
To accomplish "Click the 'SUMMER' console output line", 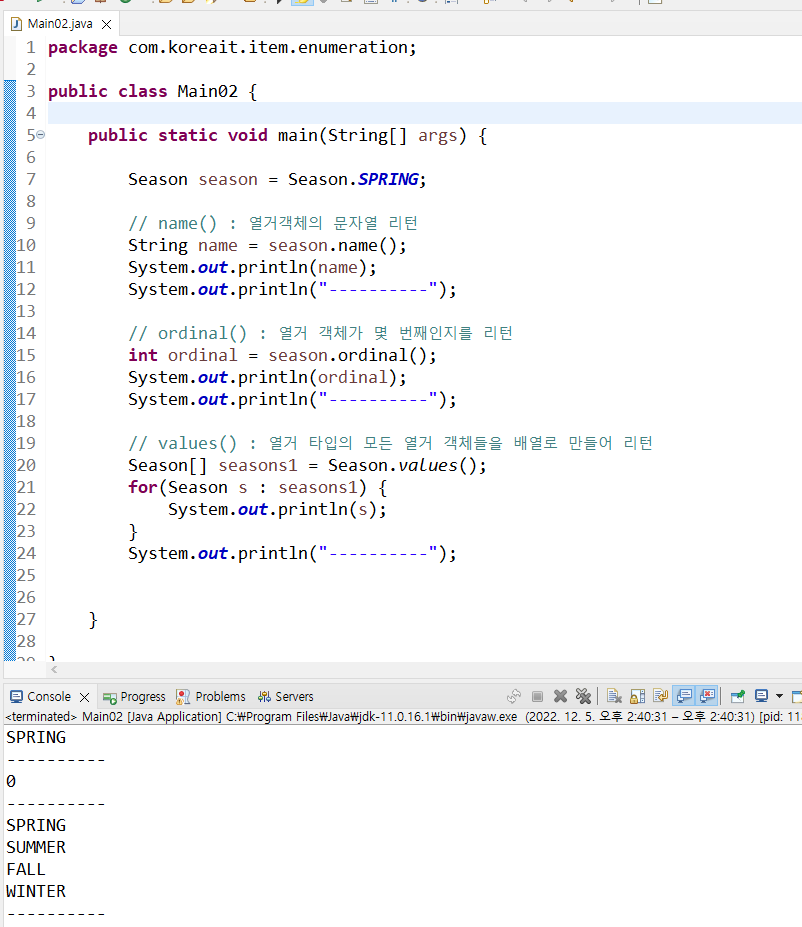I will (36, 848).
